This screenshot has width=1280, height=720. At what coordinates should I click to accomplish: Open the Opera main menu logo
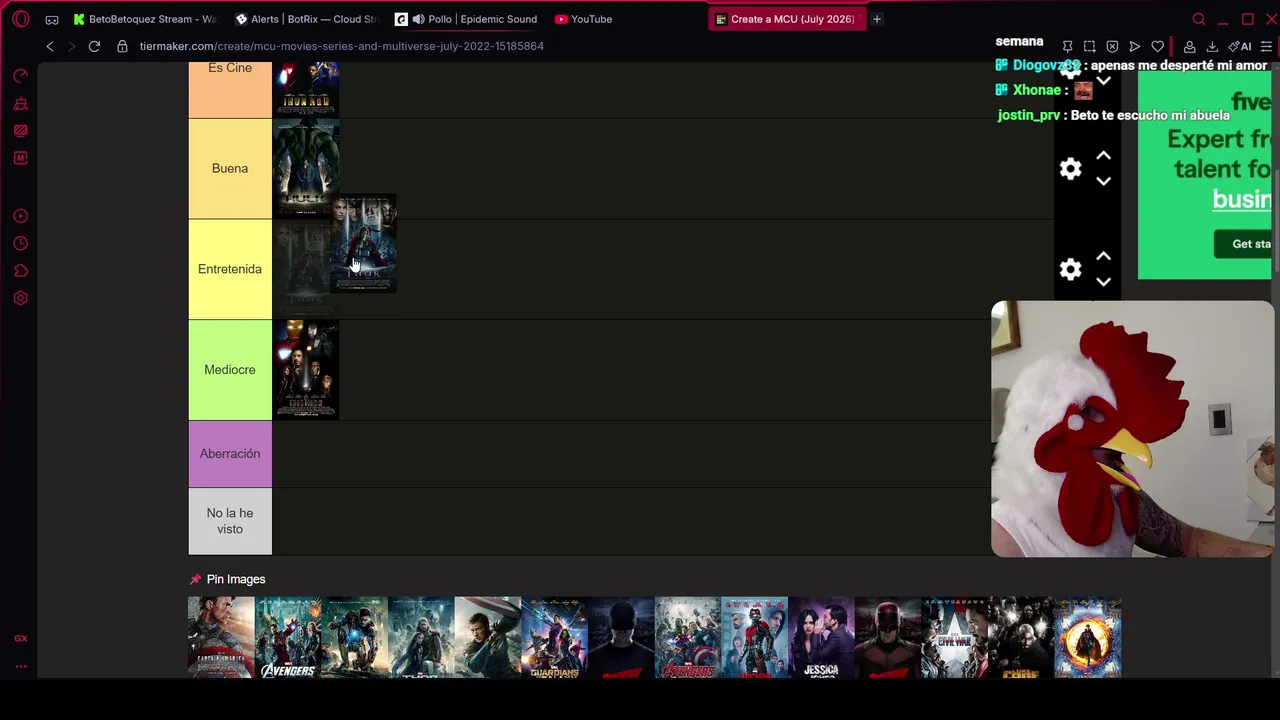21,19
